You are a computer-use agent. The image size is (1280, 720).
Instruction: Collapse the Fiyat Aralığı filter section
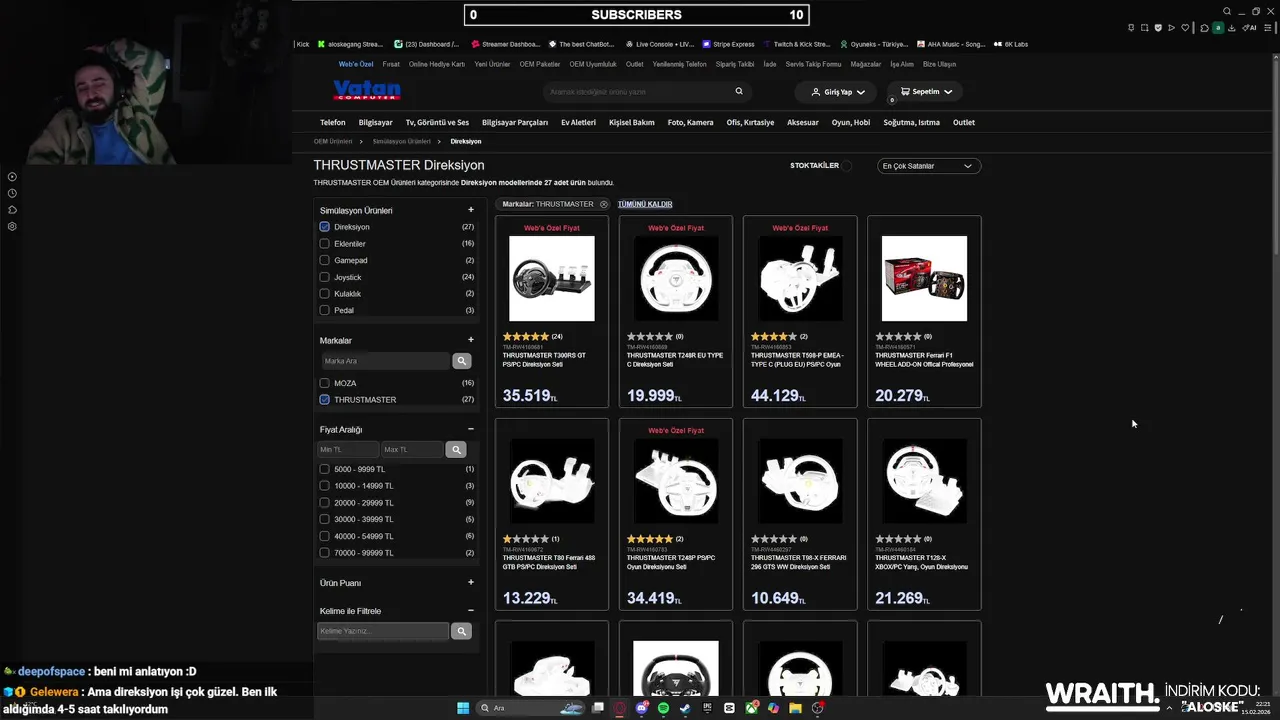470,429
